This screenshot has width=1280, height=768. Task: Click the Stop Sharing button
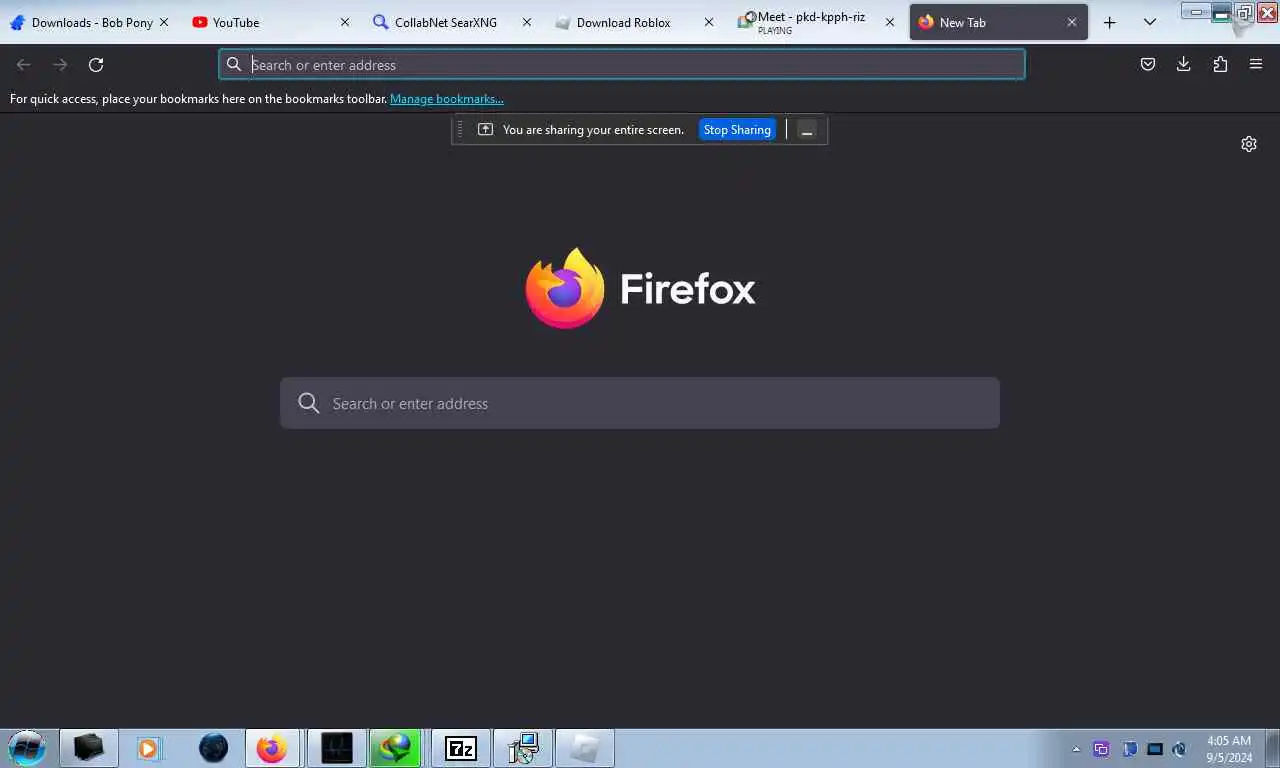click(x=737, y=130)
